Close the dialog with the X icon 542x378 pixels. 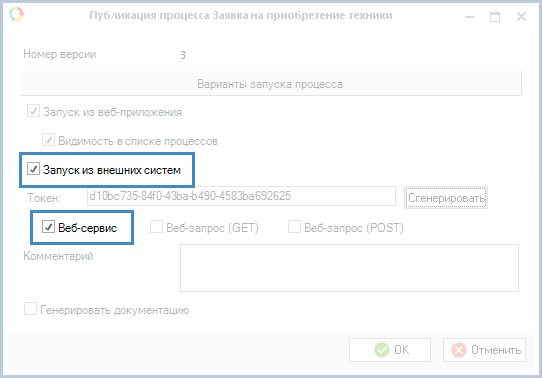tap(521, 17)
